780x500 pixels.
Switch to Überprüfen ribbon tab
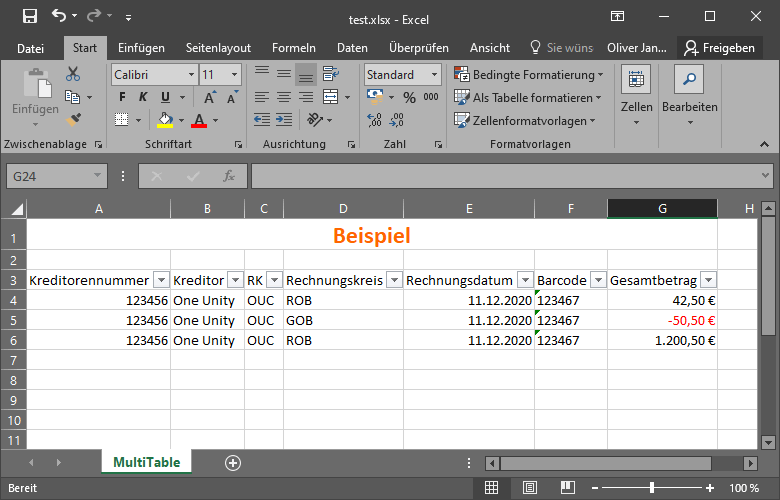coord(419,48)
